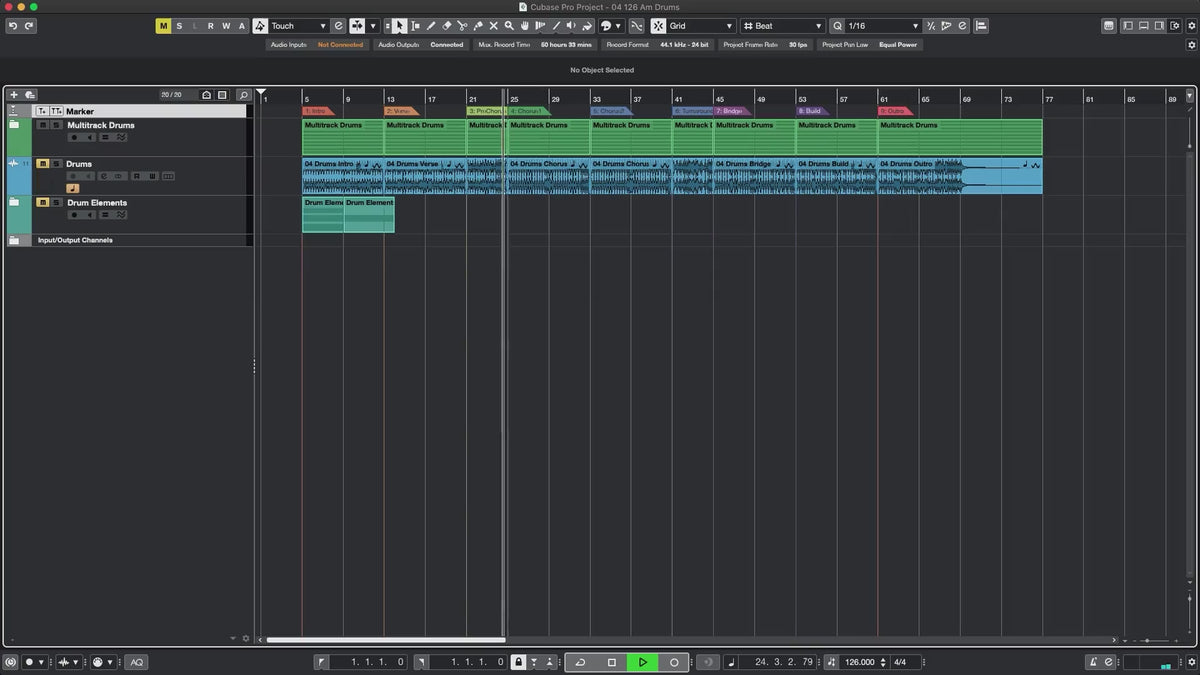1200x675 pixels.
Task: Select the Zoom magnifier tool
Action: point(509,26)
